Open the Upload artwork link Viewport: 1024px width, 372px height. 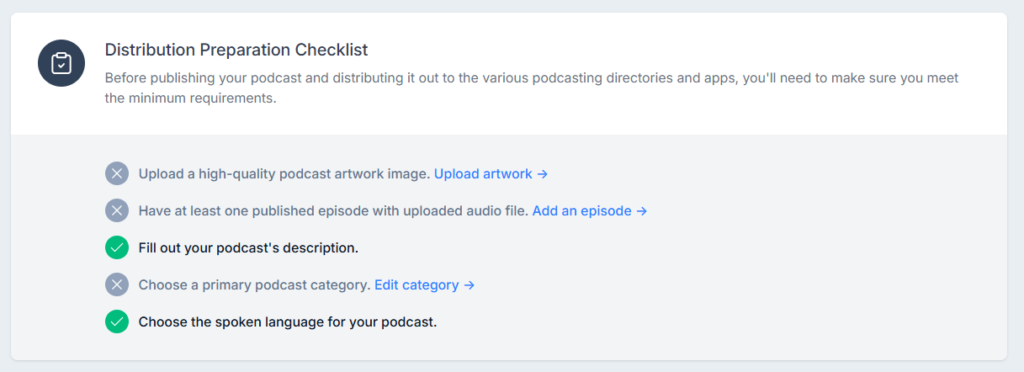click(x=491, y=174)
